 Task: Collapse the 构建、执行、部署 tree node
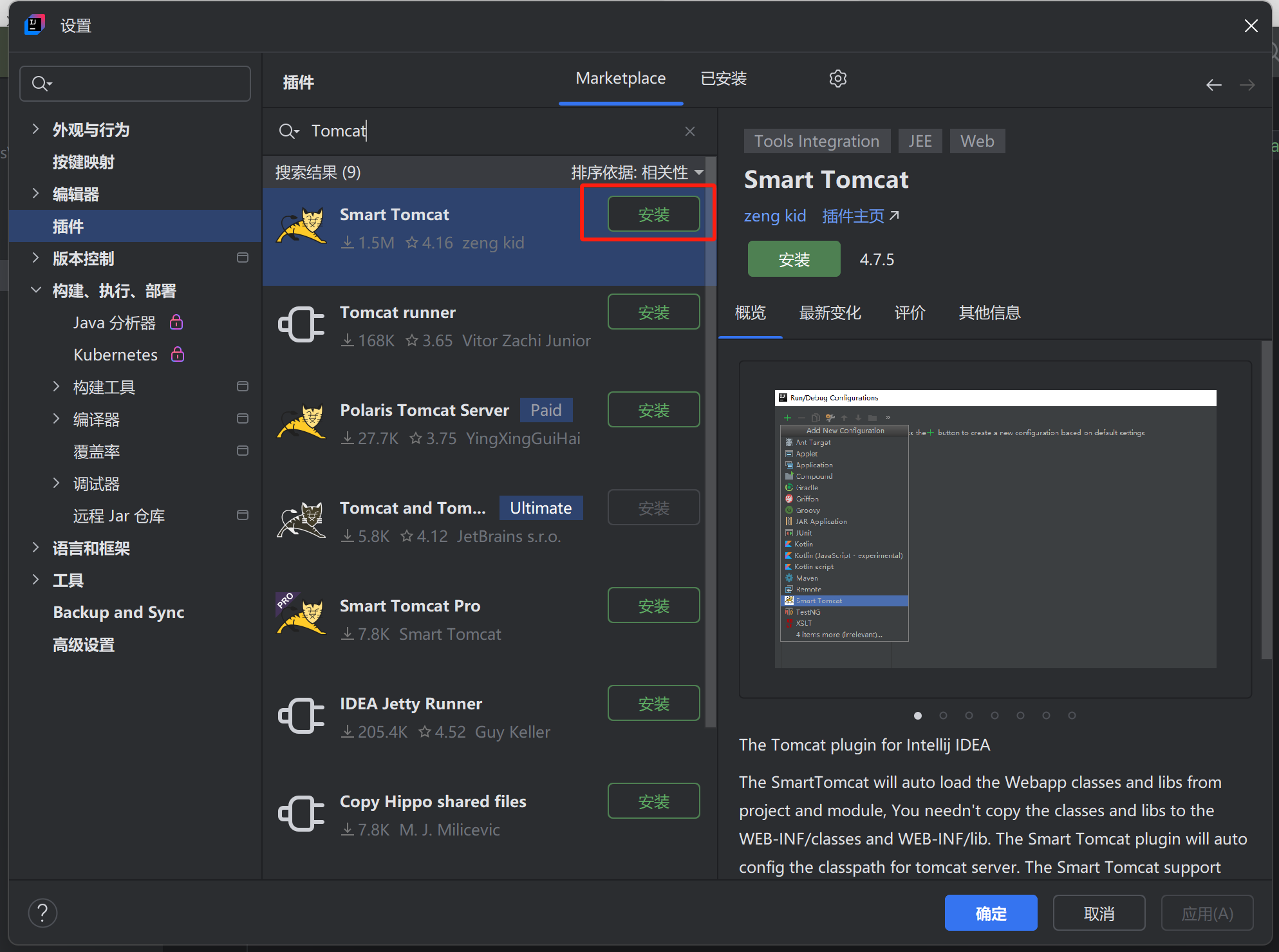point(36,290)
